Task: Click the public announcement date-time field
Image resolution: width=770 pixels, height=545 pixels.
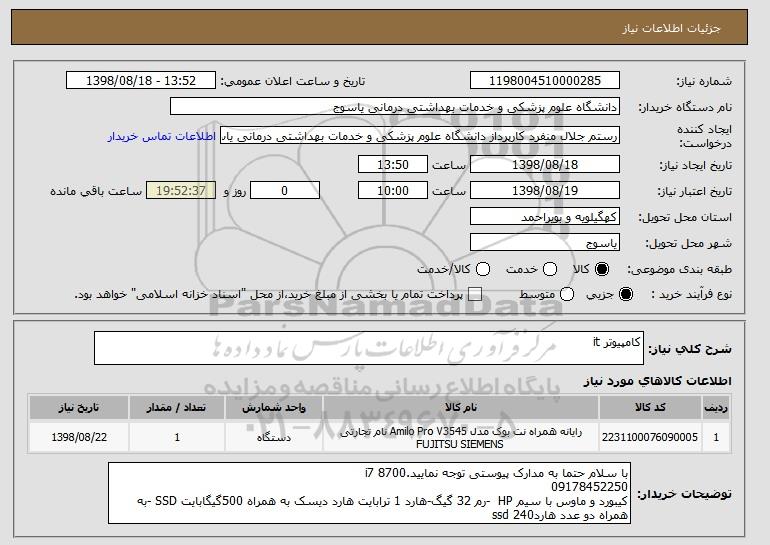Action: (141, 81)
